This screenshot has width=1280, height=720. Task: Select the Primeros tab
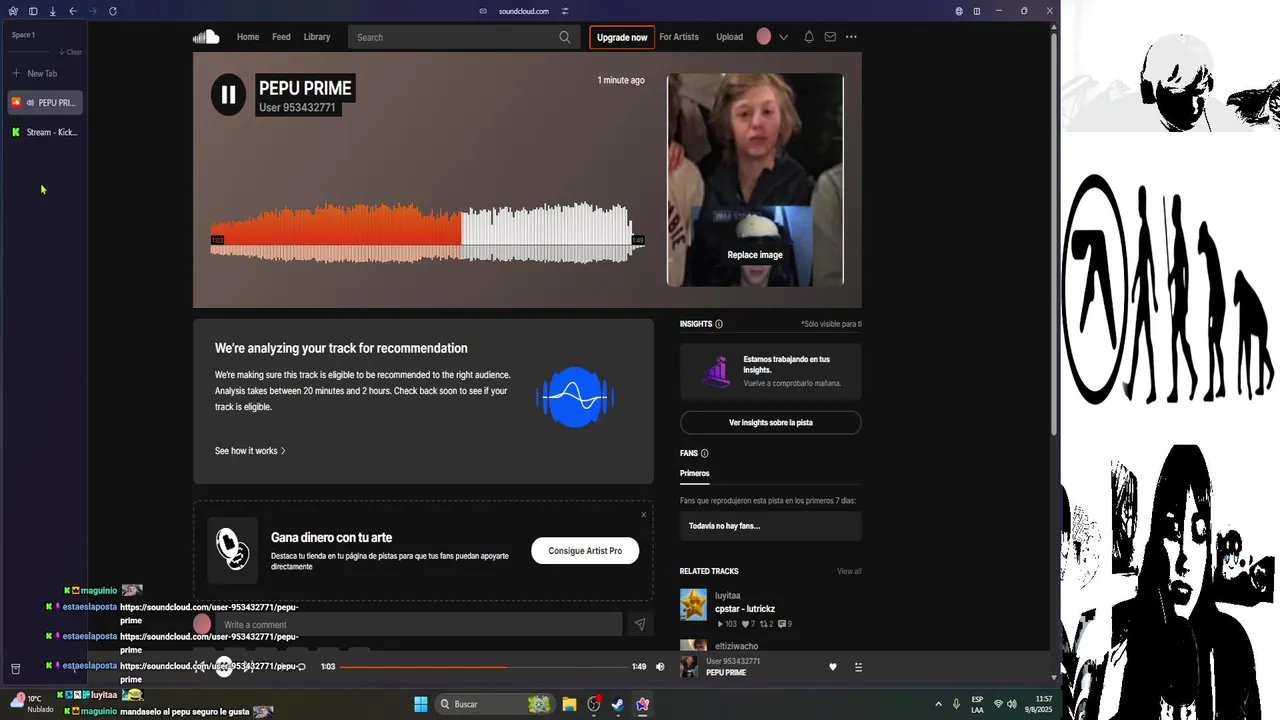[695, 473]
